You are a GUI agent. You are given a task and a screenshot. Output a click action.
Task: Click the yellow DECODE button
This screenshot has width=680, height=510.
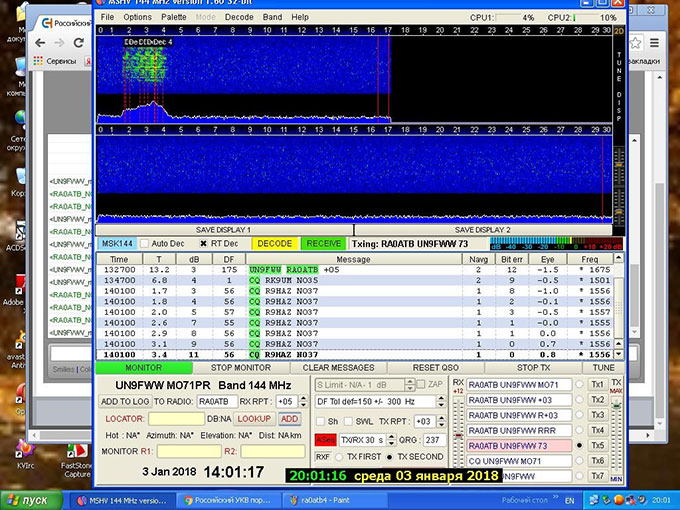click(275, 244)
